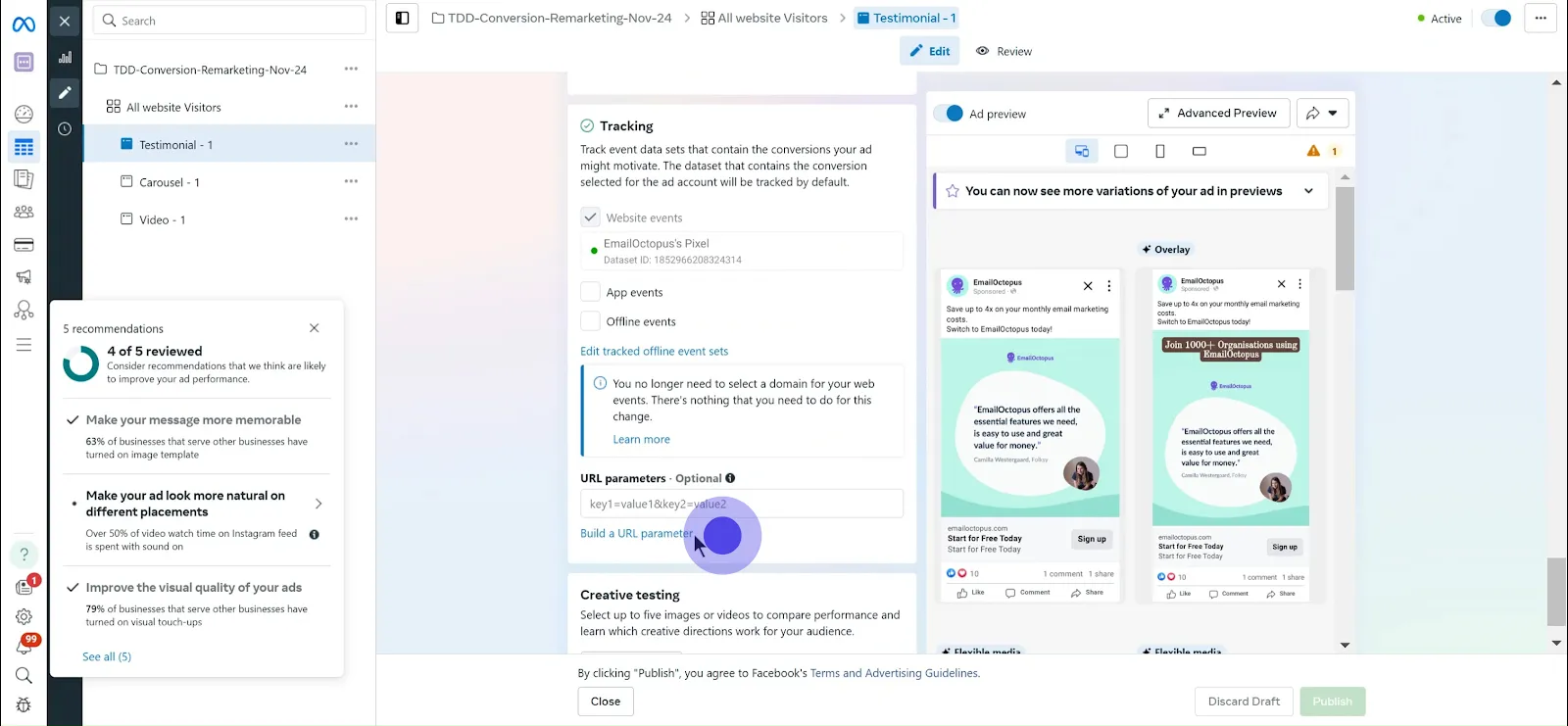This screenshot has width=1568, height=726.
Task: Click the Advanced Preview button
Action: coord(1218,114)
